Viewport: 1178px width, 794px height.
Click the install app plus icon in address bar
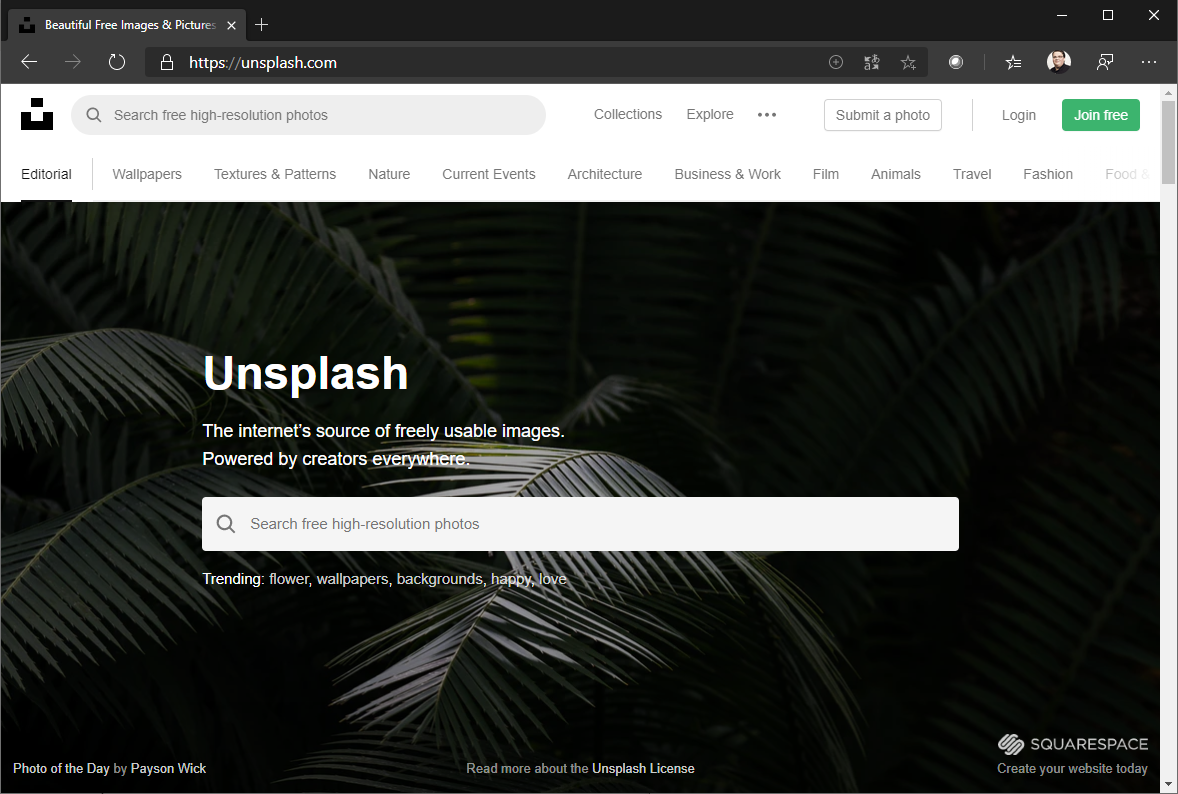(836, 62)
